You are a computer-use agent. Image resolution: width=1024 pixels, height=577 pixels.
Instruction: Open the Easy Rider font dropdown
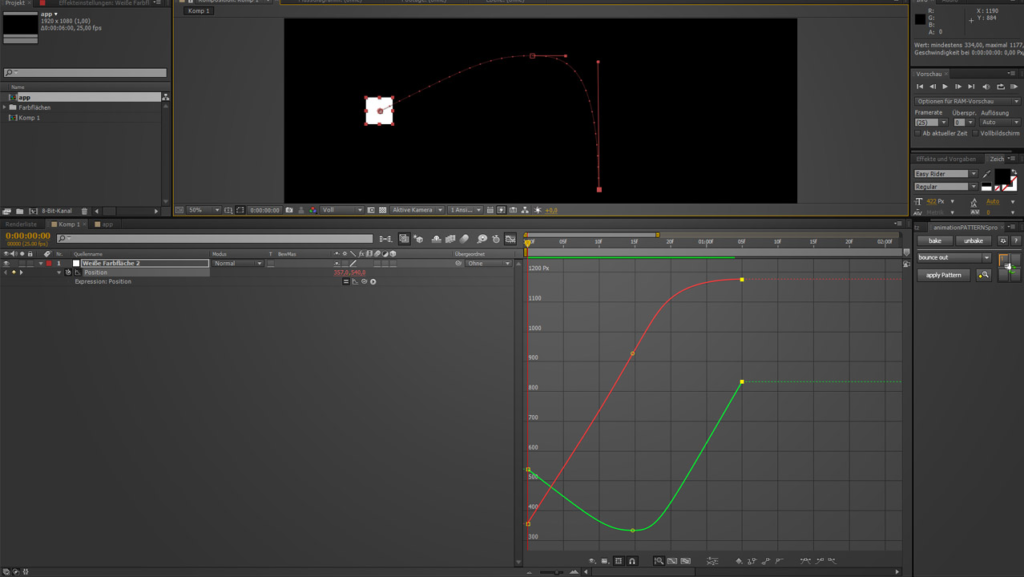click(973, 174)
